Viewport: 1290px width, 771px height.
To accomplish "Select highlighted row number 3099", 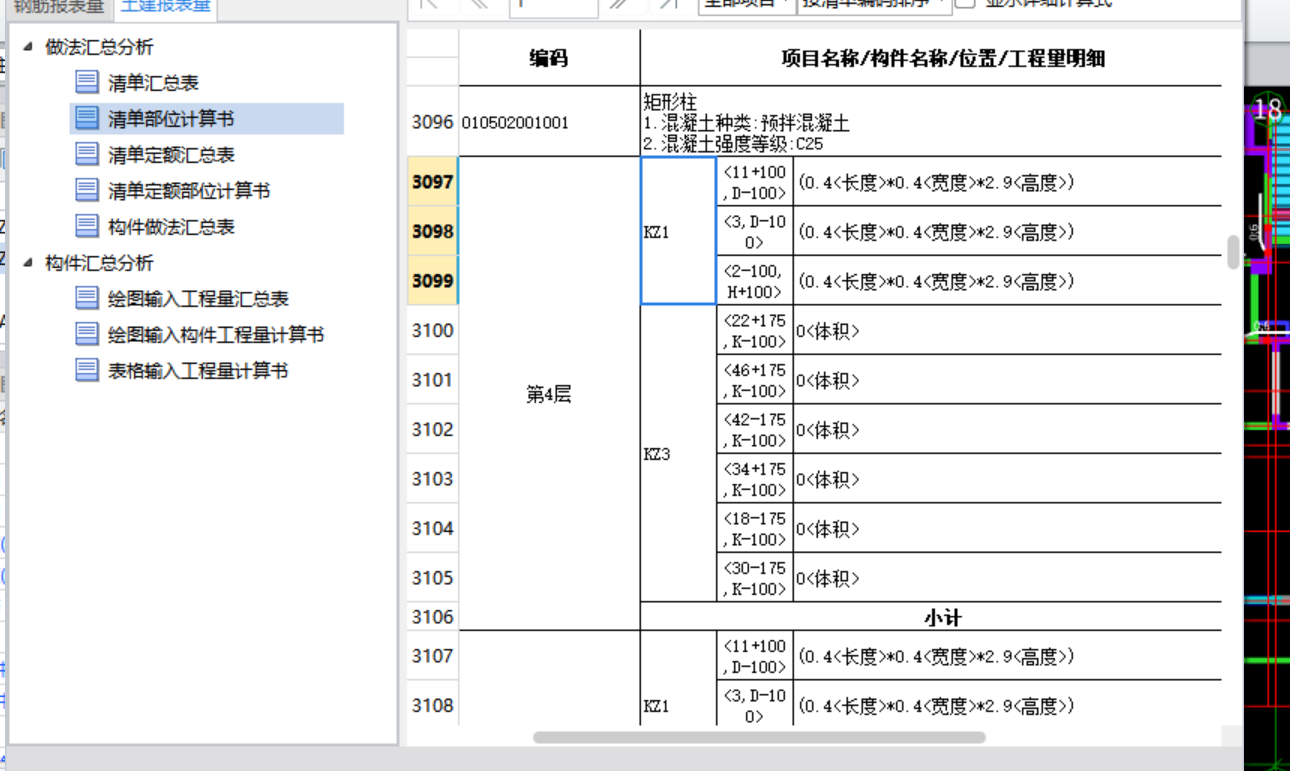I will click(433, 280).
